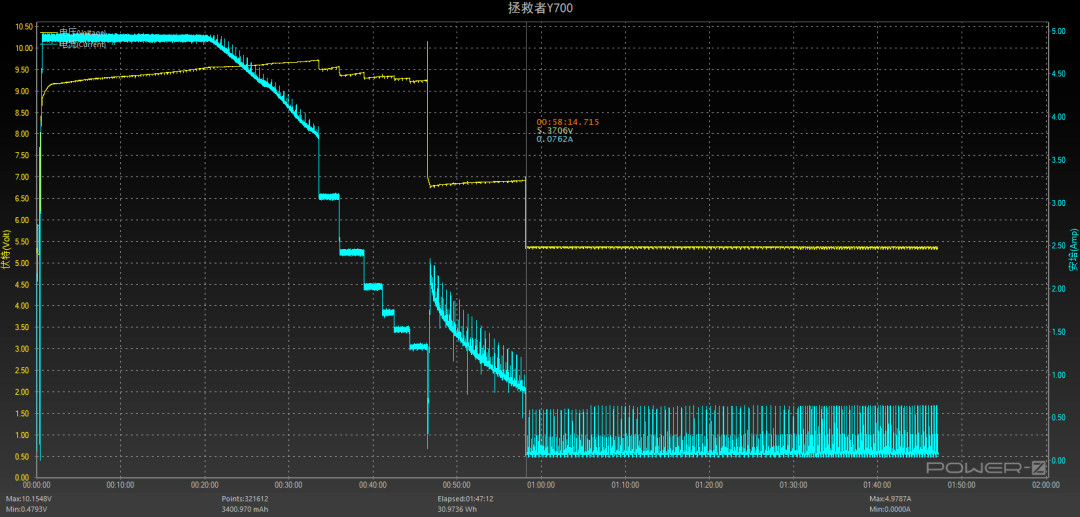Click the 01:50:00 time axis tick label
The height and width of the screenshot is (517, 1080).
962,485
